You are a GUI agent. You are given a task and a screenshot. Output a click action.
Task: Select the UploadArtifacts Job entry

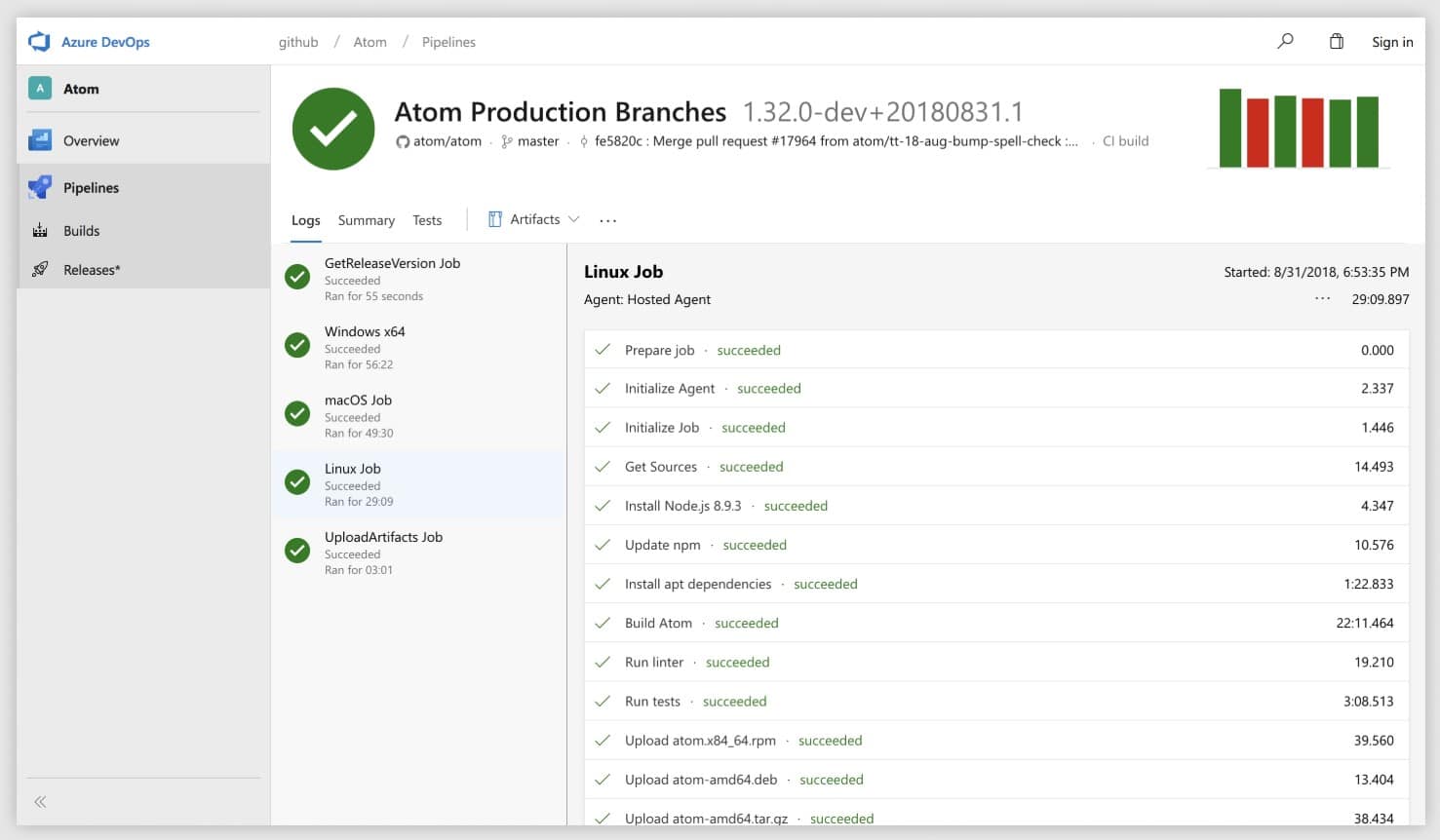pyautogui.click(x=419, y=553)
